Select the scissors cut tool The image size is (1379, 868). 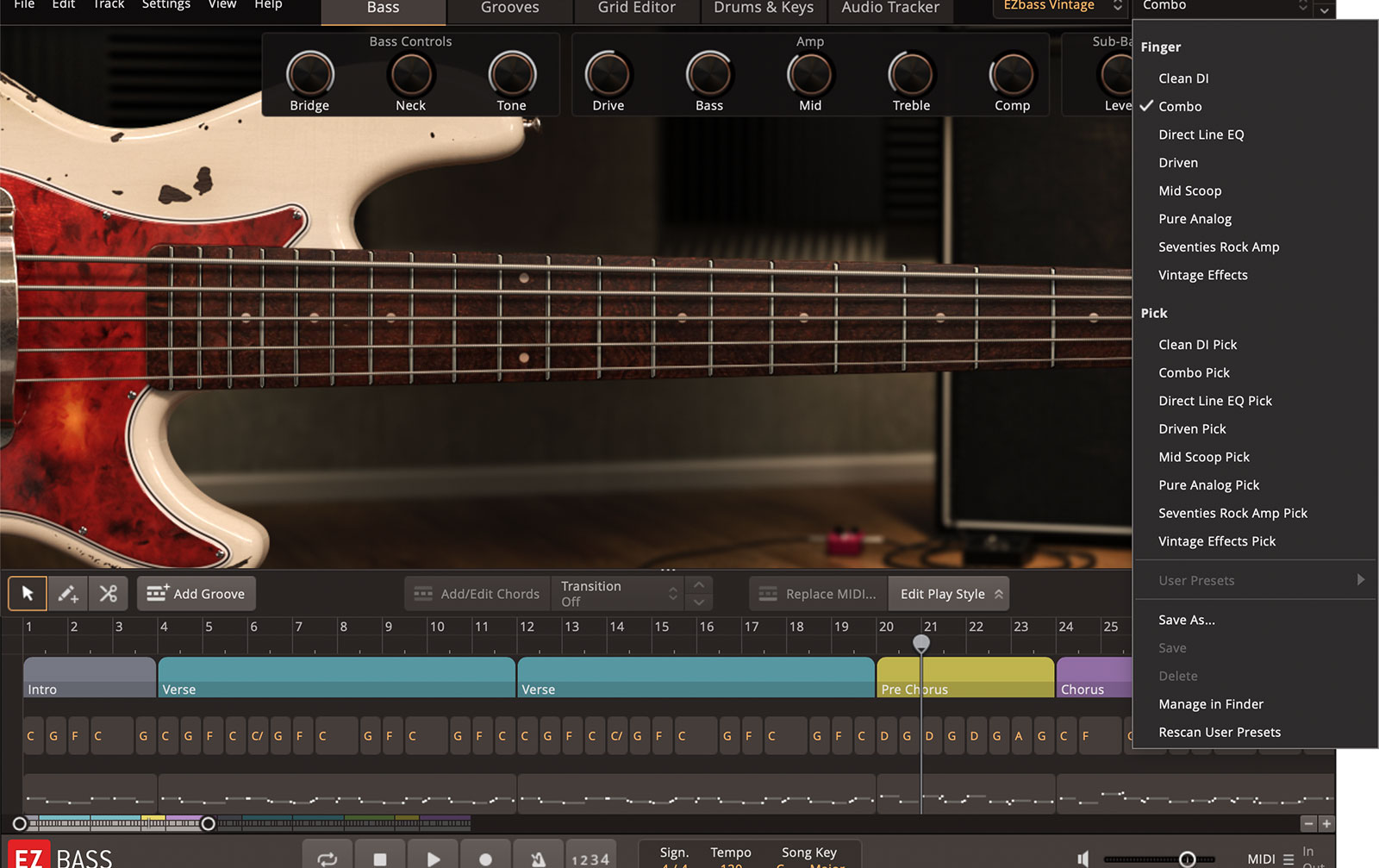109,593
